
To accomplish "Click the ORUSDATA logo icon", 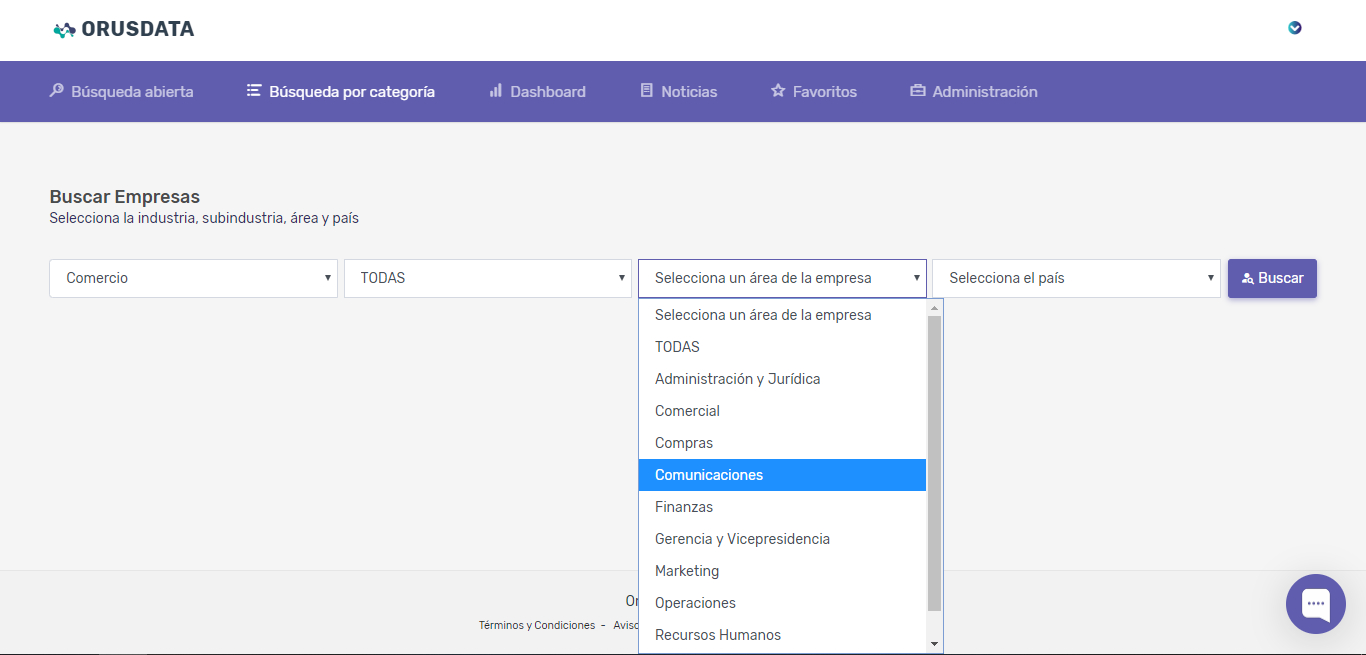I will tap(64, 30).
